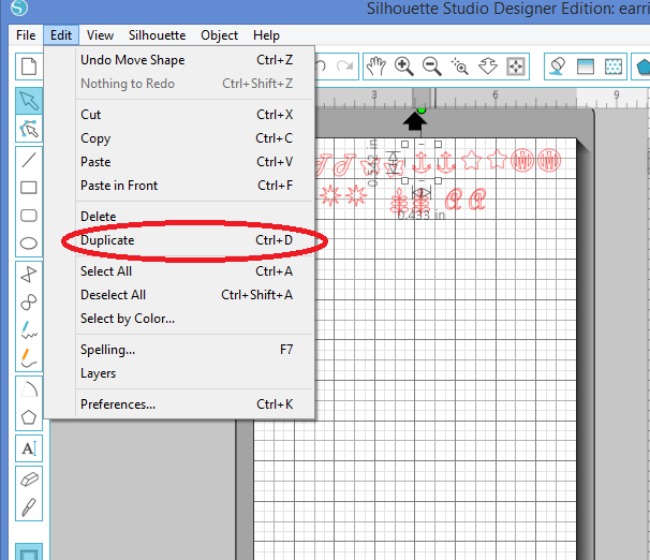Click the Fit to Window icon
Viewport: 650px width, 560px height.
click(x=515, y=66)
